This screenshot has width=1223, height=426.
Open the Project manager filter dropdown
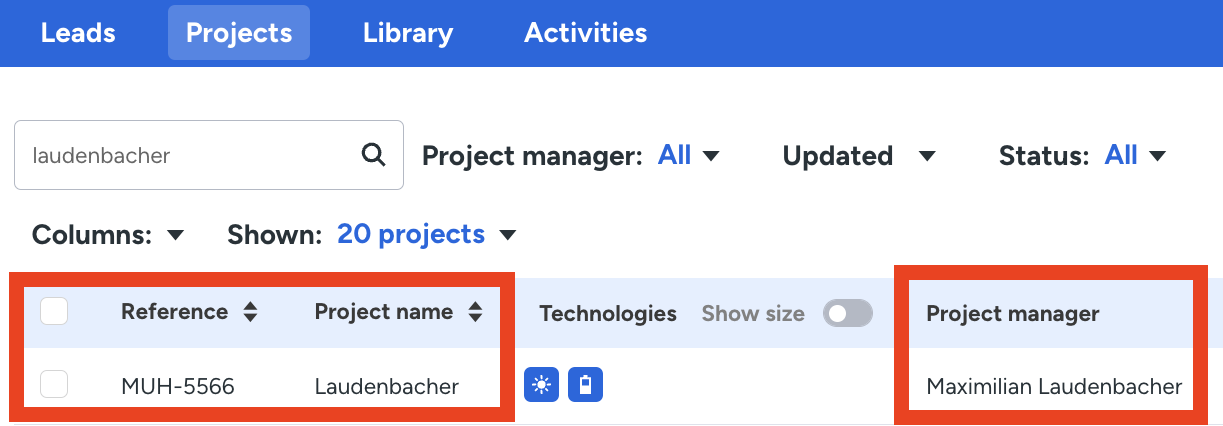(689, 156)
